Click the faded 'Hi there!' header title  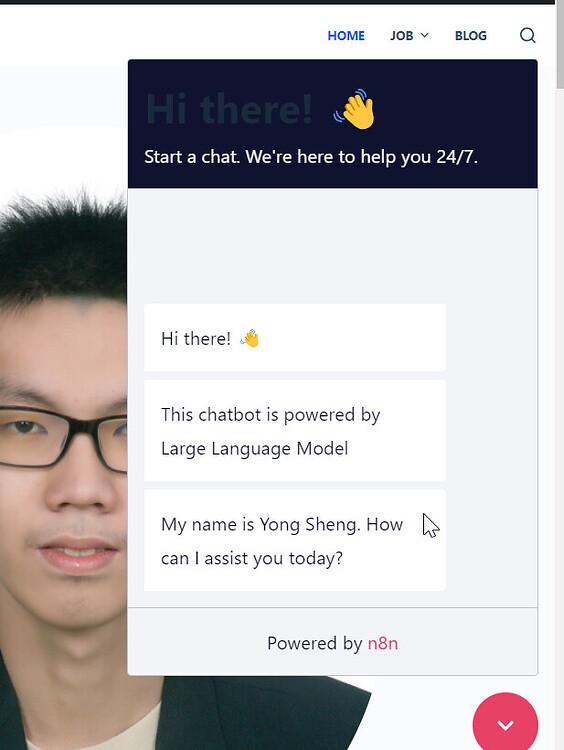(x=229, y=109)
